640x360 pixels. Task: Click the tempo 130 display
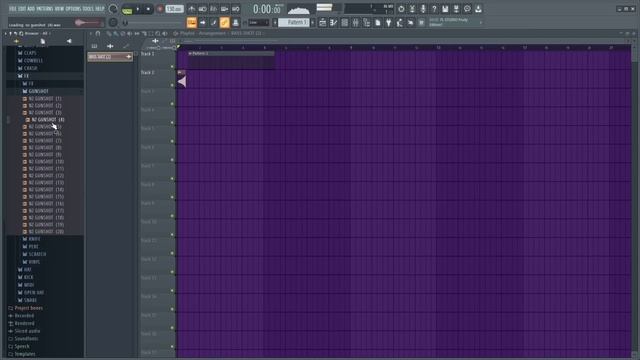(174, 9)
